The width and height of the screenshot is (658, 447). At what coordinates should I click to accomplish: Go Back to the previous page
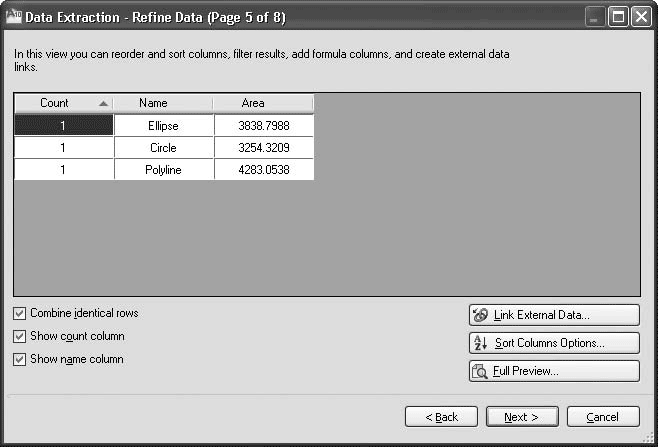pyautogui.click(x=441, y=417)
